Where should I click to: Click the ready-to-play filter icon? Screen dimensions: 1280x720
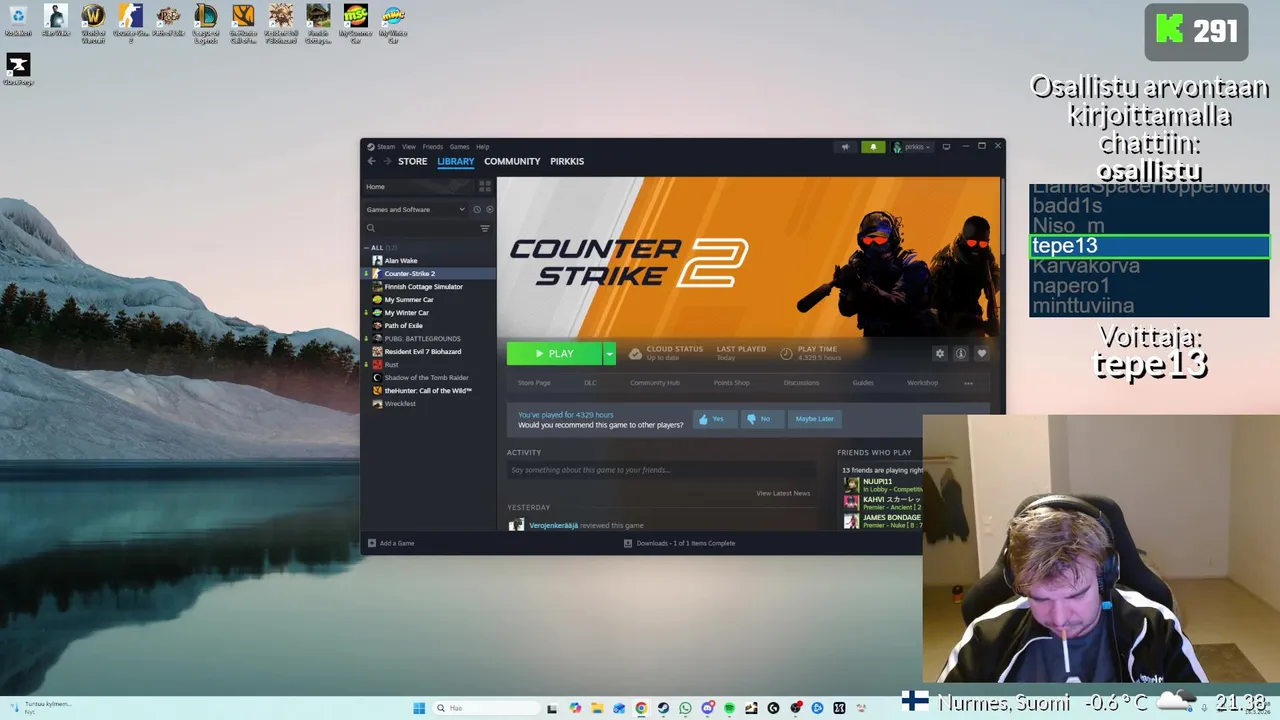pyautogui.click(x=489, y=209)
